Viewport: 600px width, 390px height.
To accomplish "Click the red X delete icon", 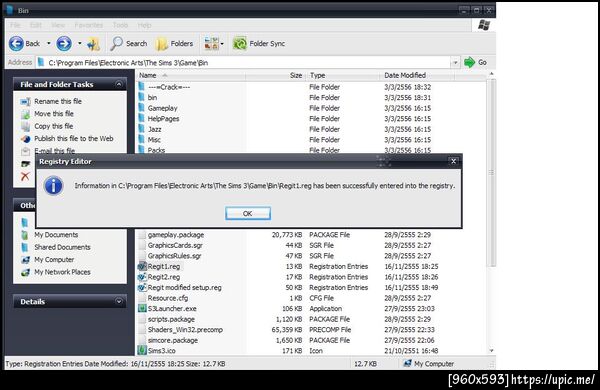I will click(25, 176).
